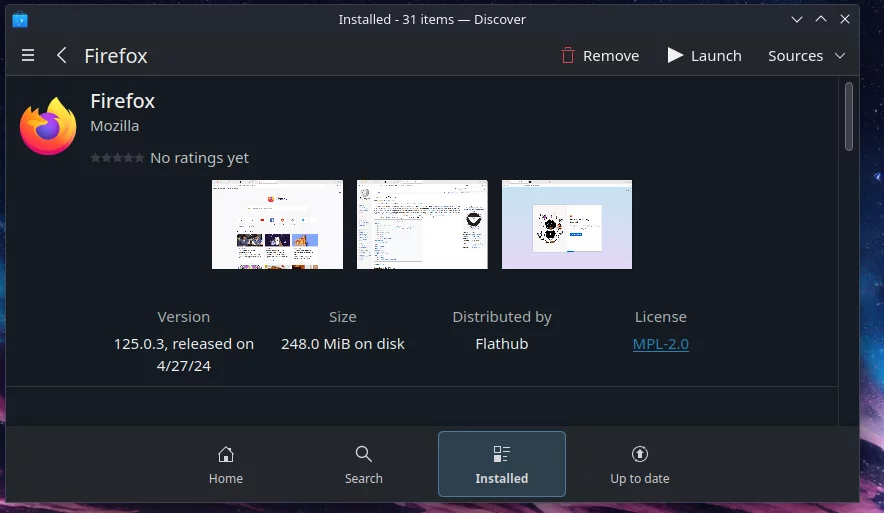Launch Firefox with the play button

point(704,55)
